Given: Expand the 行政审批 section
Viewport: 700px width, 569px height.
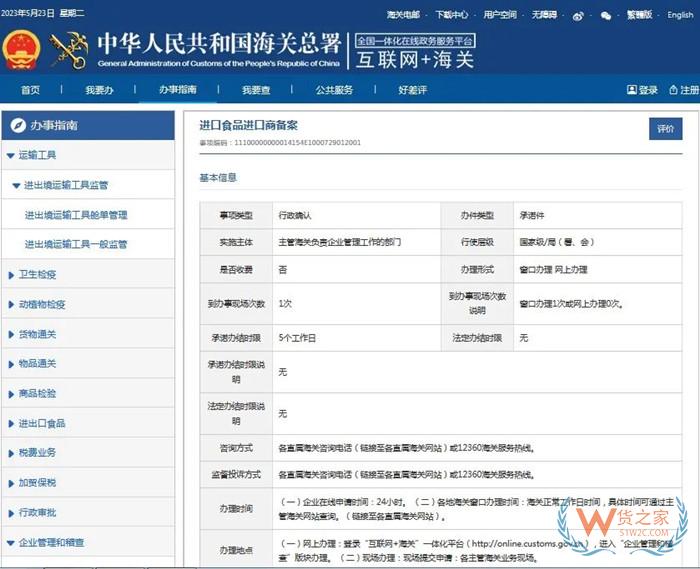Looking at the screenshot, I should pos(11,513).
